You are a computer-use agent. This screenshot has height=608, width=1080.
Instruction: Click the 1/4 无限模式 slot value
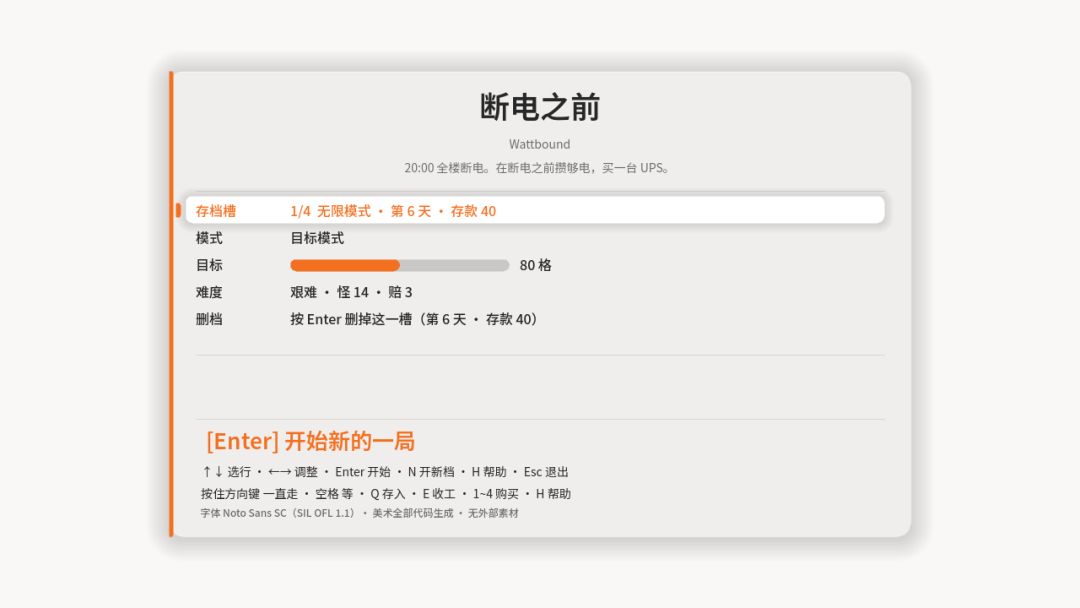(x=393, y=211)
